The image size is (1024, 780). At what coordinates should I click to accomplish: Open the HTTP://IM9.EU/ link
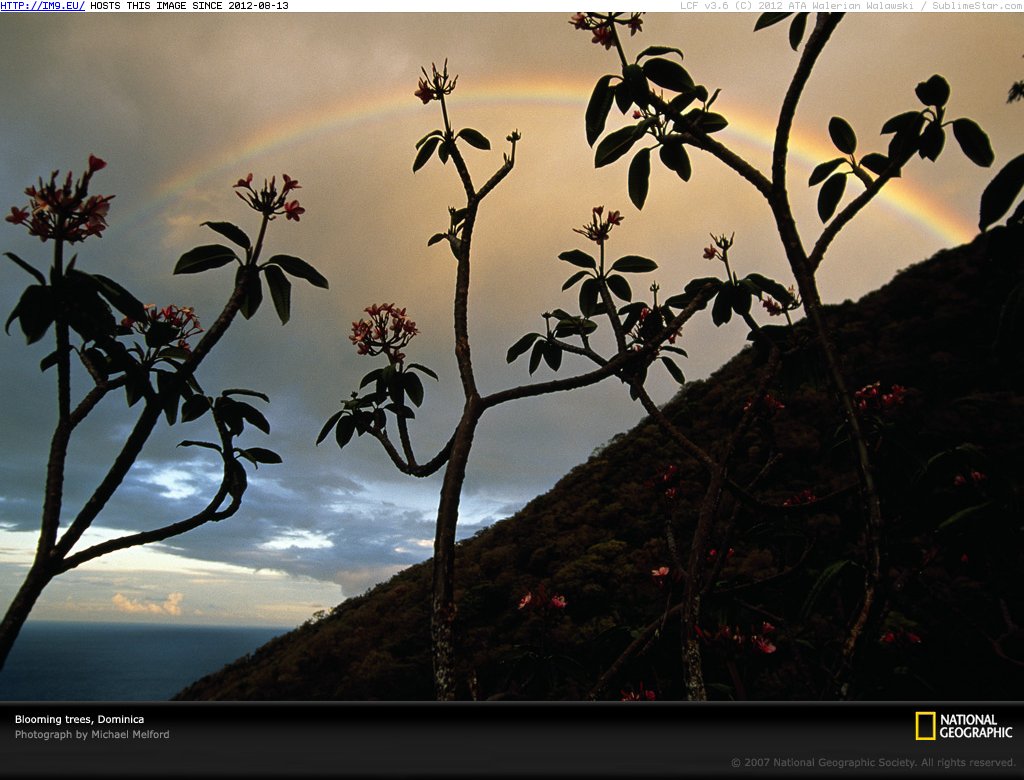pos(42,6)
